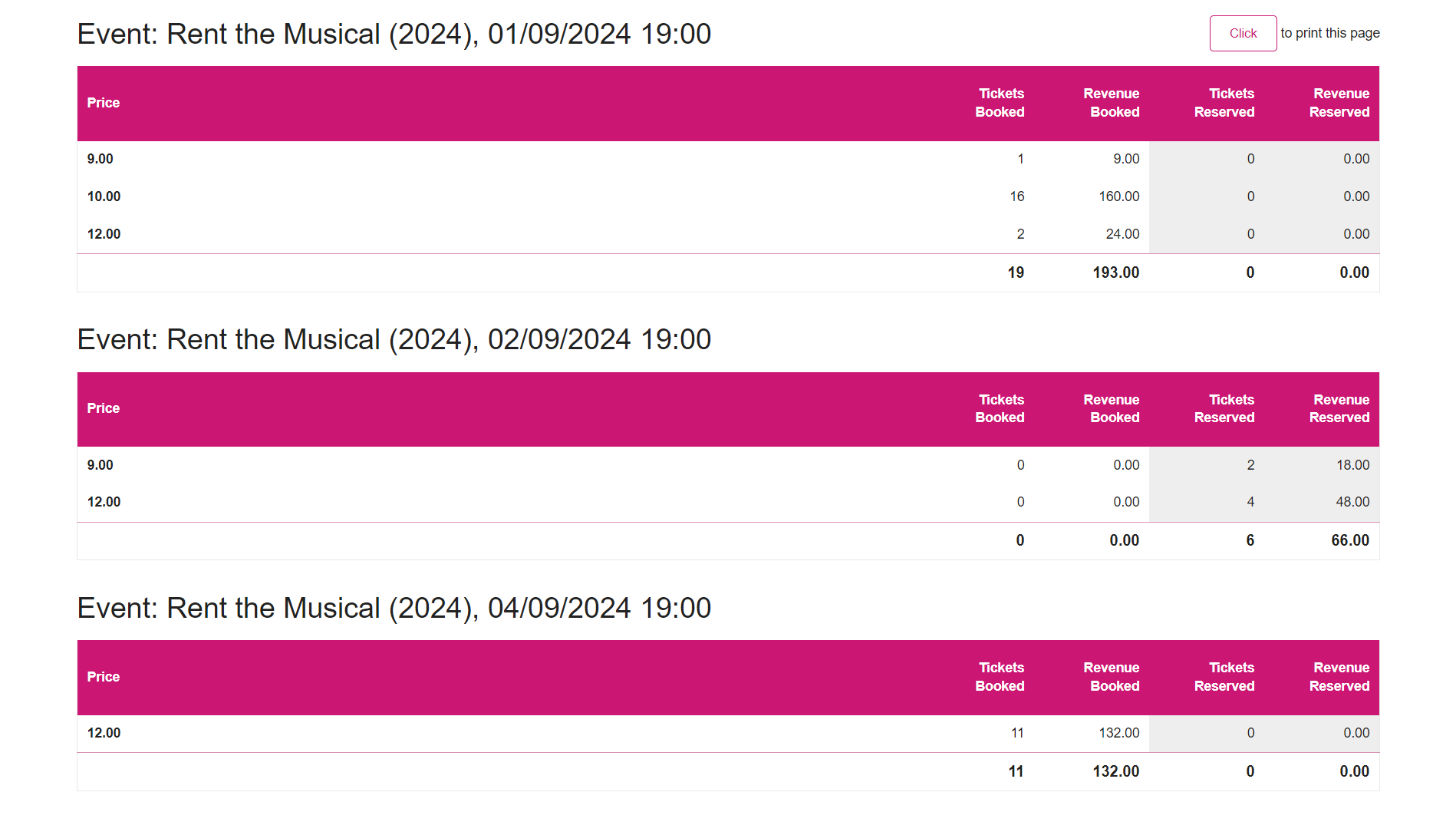The width and height of the screenshot is (1456, 835).
Task: Select the event heading dated 04/09/2024
Action: [394, 608]
